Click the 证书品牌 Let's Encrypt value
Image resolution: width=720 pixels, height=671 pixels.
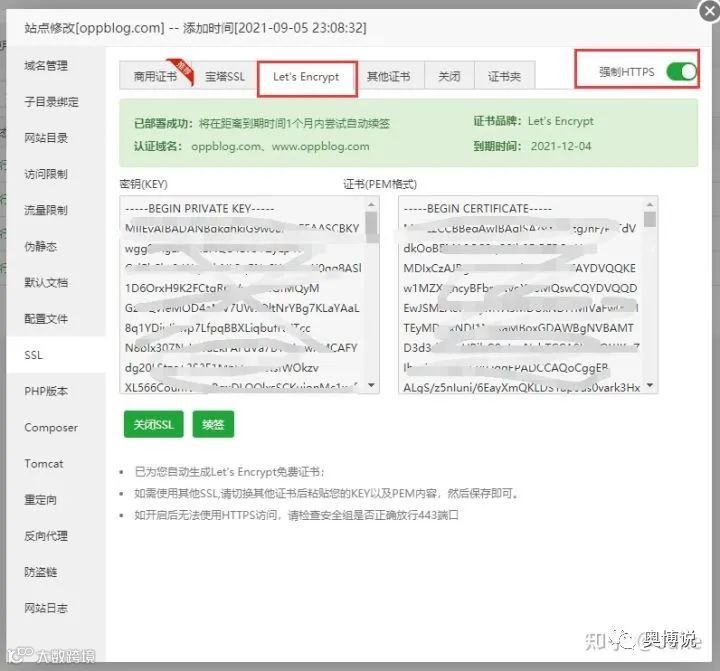click(x=561, y=121)
